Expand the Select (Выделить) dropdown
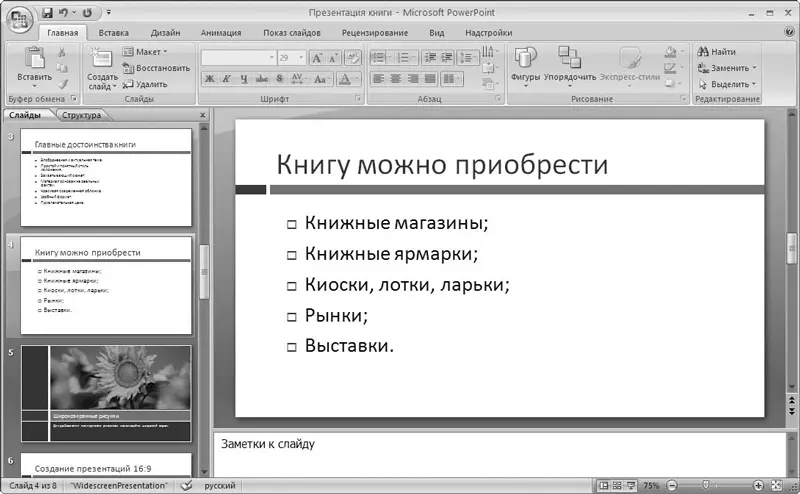 [727, 84]
